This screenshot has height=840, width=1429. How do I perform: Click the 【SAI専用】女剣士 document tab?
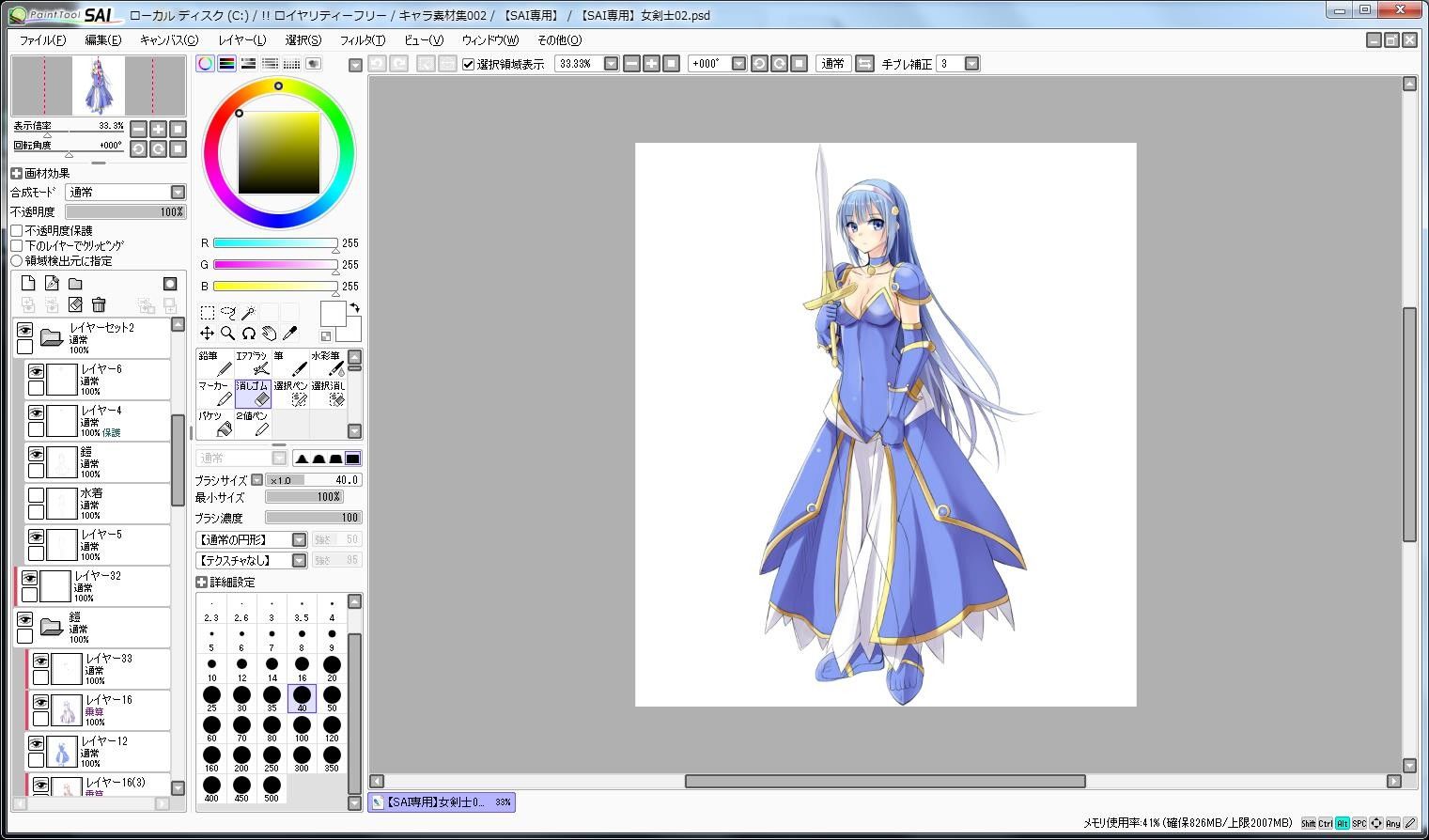pos(441,802)
